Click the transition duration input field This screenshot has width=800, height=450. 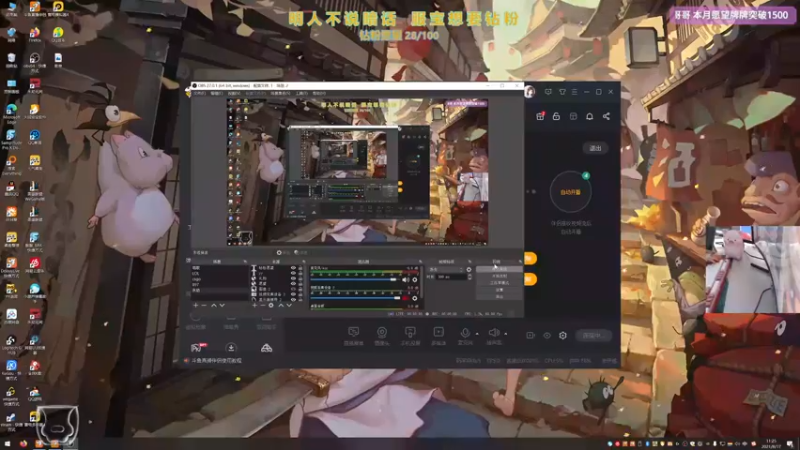tap(451, 277)
